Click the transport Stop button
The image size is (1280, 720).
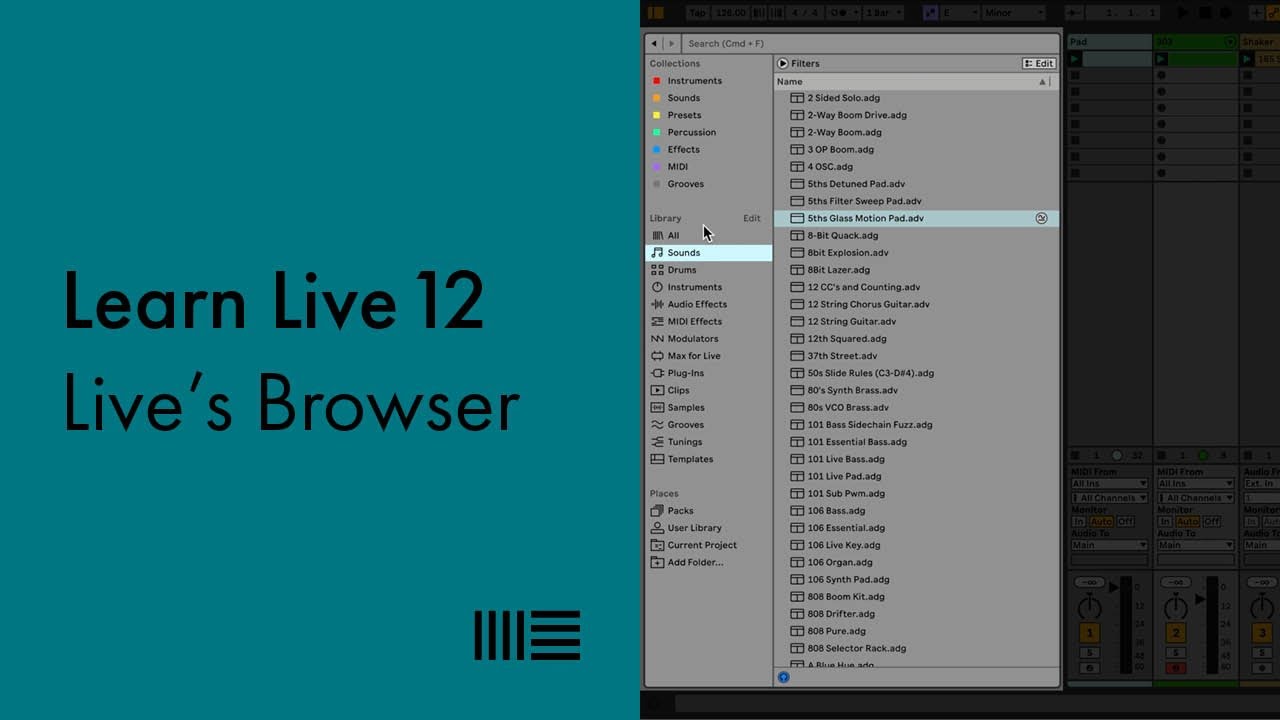pyautogui.click(x=1205, y=13)
